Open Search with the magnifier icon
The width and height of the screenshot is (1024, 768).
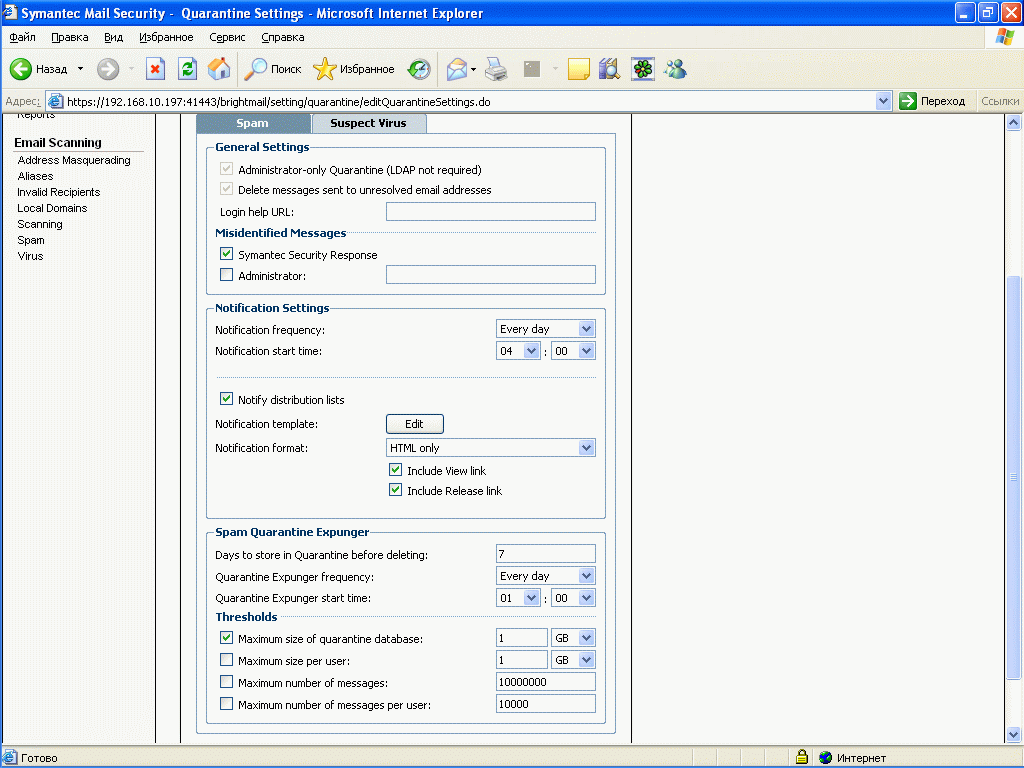pyautogui.click(x=255, y=69)
